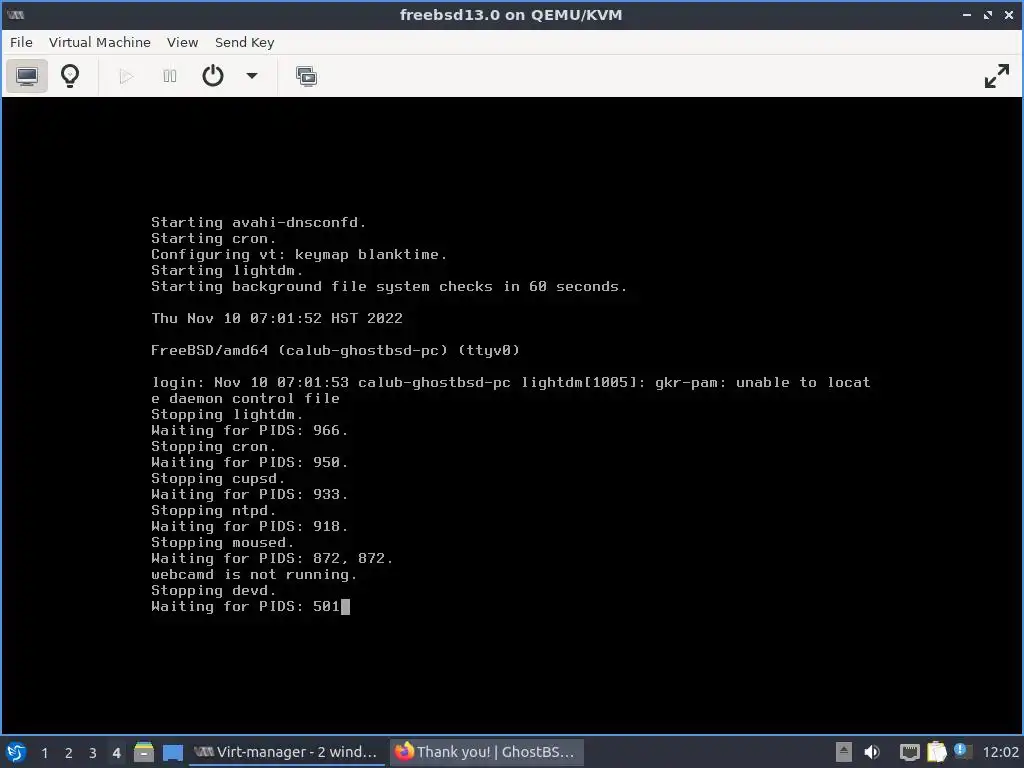The width and height of the screenshot is (1024, 768).
Task: Launch file manager from panel
Action: (x=144, y=752)
